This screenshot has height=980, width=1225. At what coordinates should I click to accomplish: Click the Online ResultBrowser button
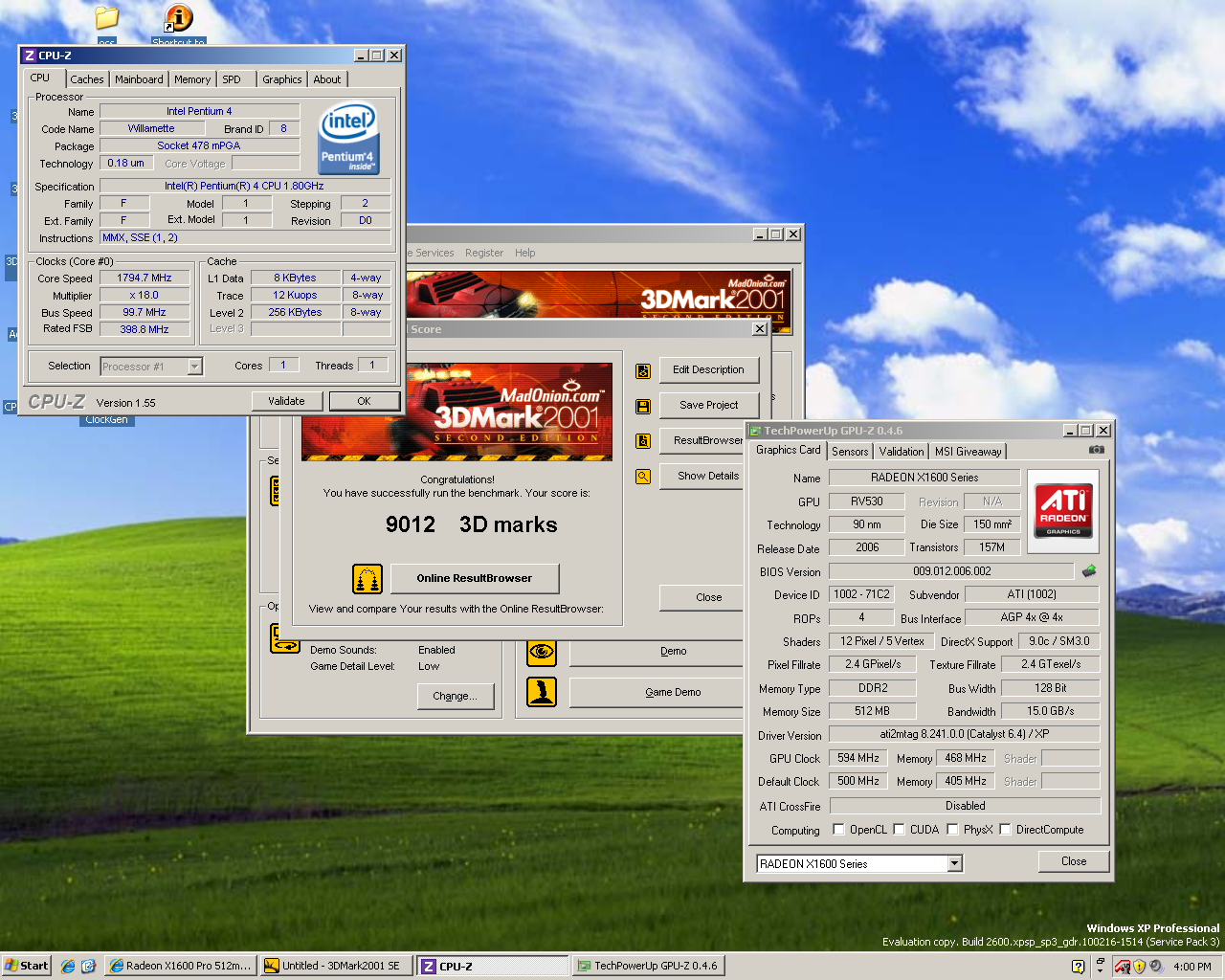(474, 579)
